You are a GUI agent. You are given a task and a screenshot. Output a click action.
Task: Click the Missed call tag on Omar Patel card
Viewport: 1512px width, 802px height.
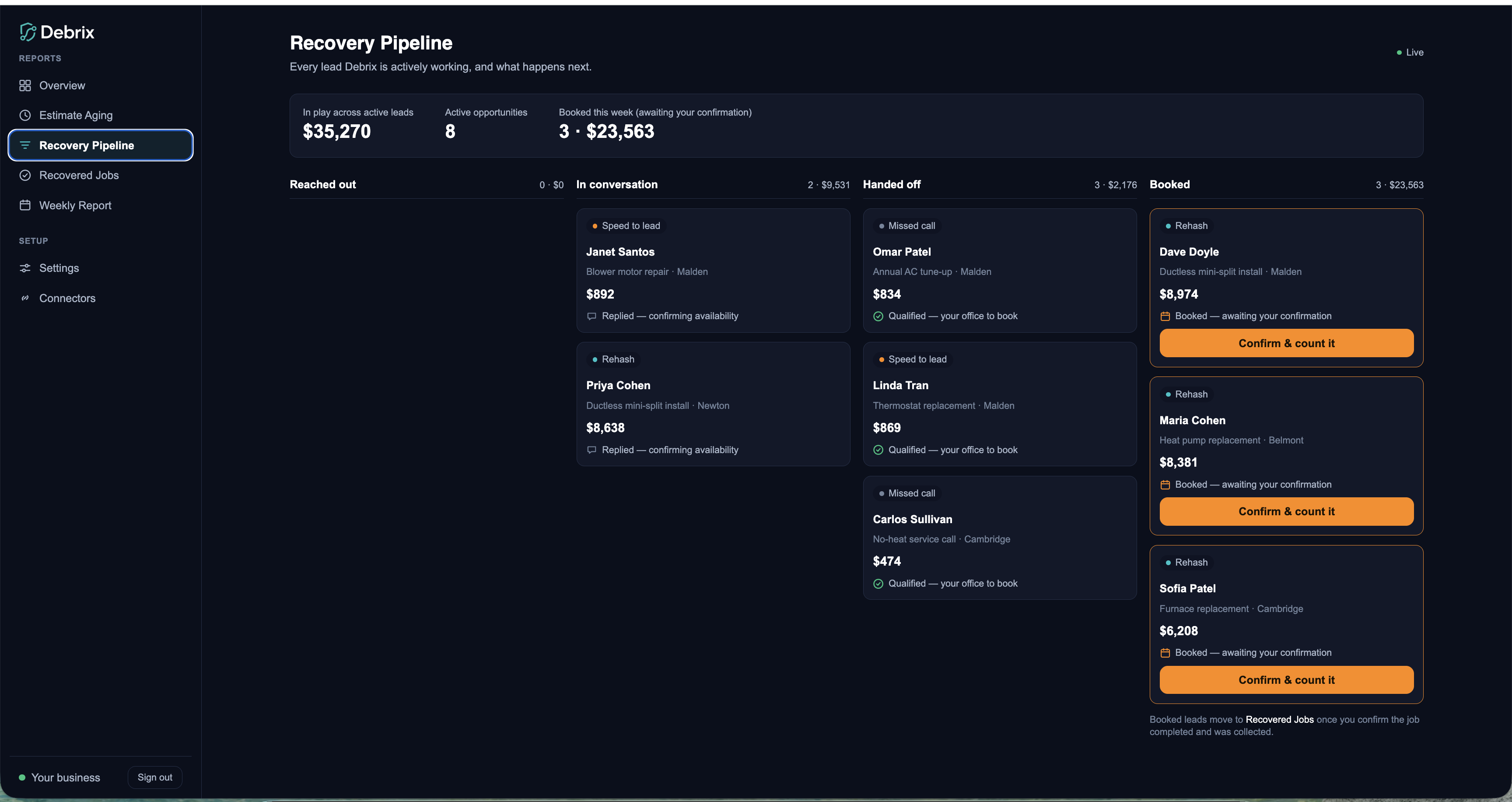pos(907,226)
